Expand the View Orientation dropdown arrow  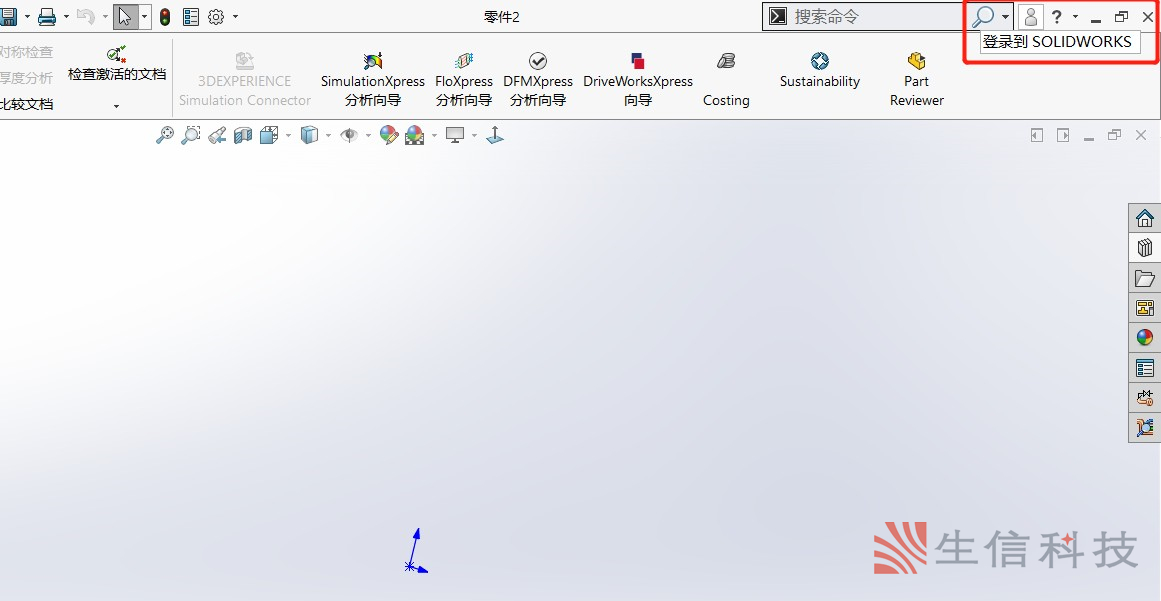[x=288, y=135]
